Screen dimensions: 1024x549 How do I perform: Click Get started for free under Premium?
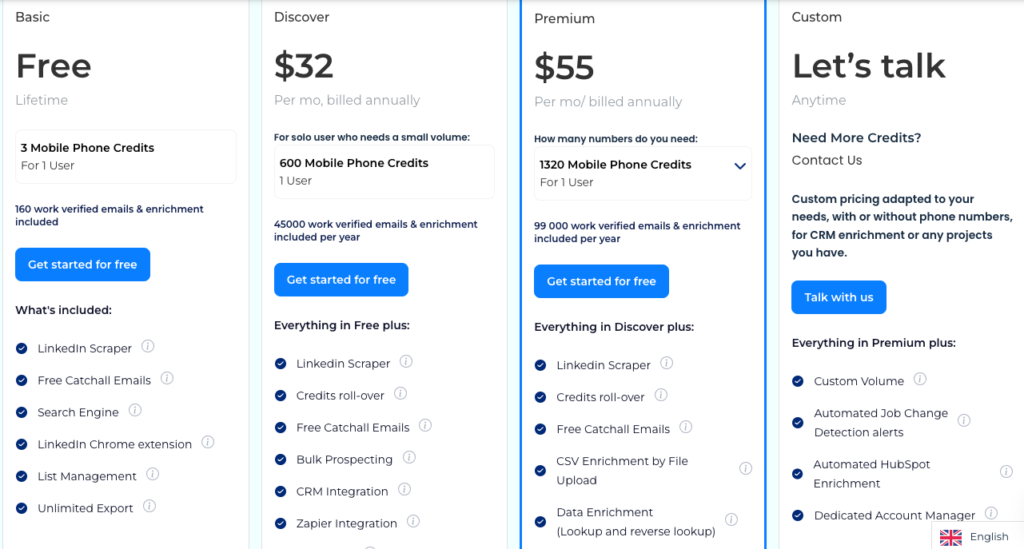601,282
